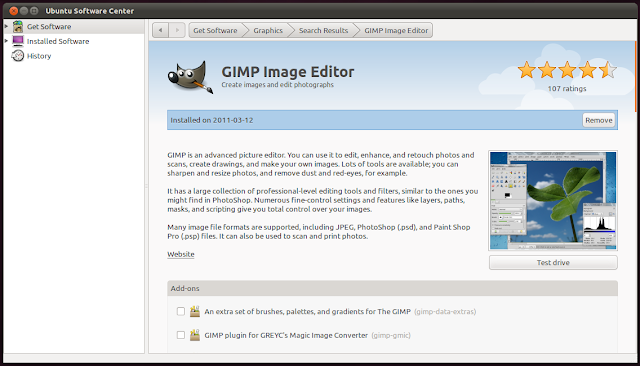Click the 107 ratings text
This screenshot has width=640, height=366.
click(x=567, y=89)
